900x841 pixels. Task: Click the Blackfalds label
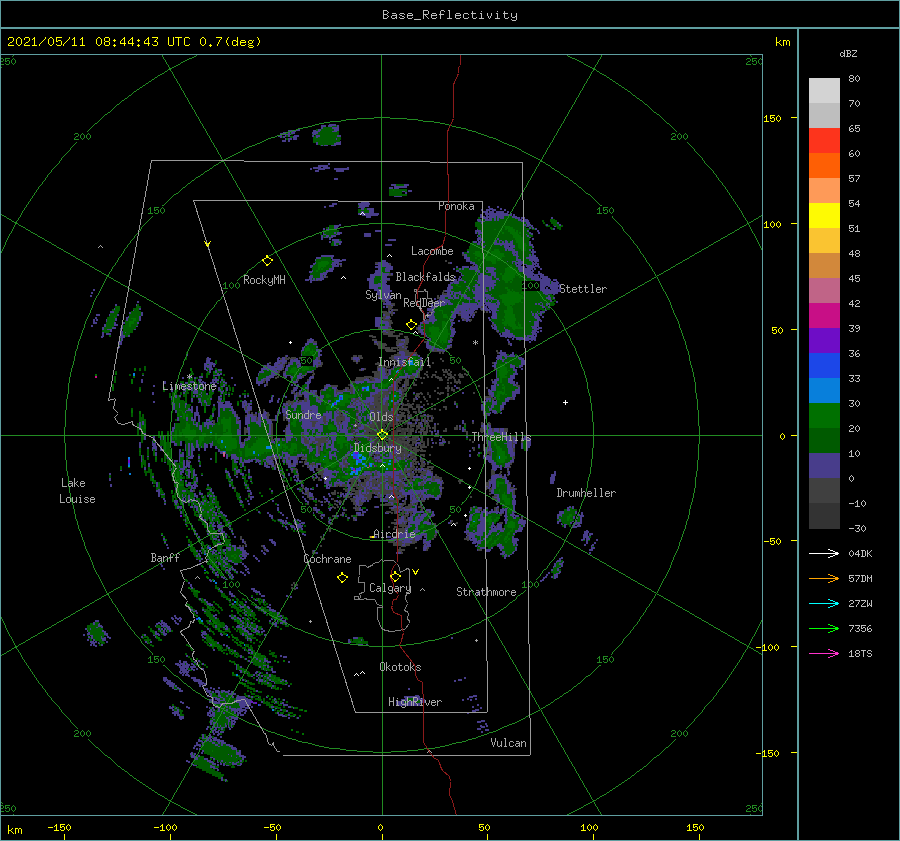(x=425, y=277)
